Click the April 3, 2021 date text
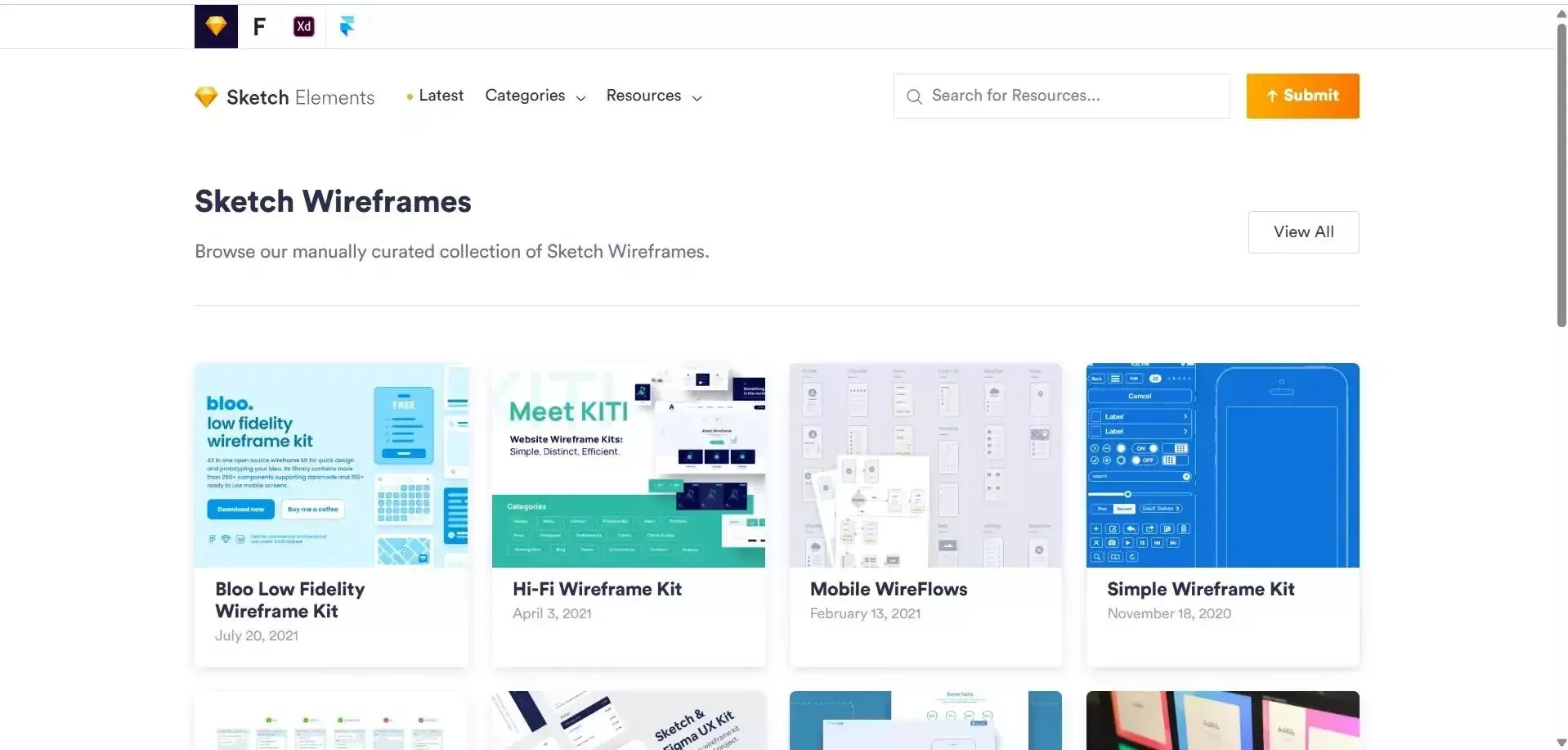The width and height of the screenshot is (1568, 750). pos(552,613)
